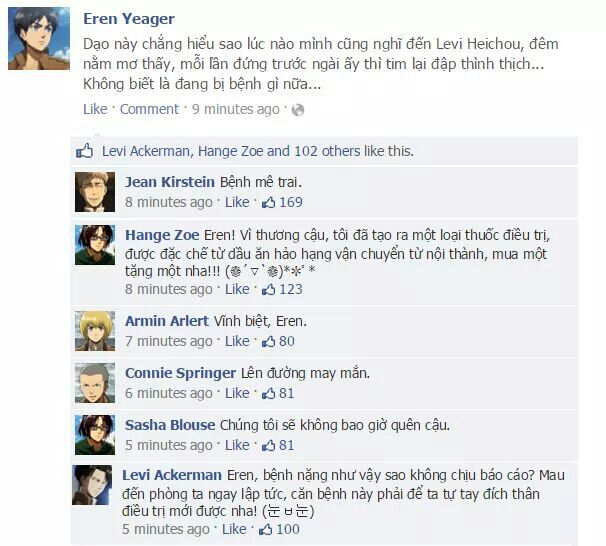Viewport: 606px width, 546px height.
Task: Click the public globe privacy icon
Action: (298, 110)
